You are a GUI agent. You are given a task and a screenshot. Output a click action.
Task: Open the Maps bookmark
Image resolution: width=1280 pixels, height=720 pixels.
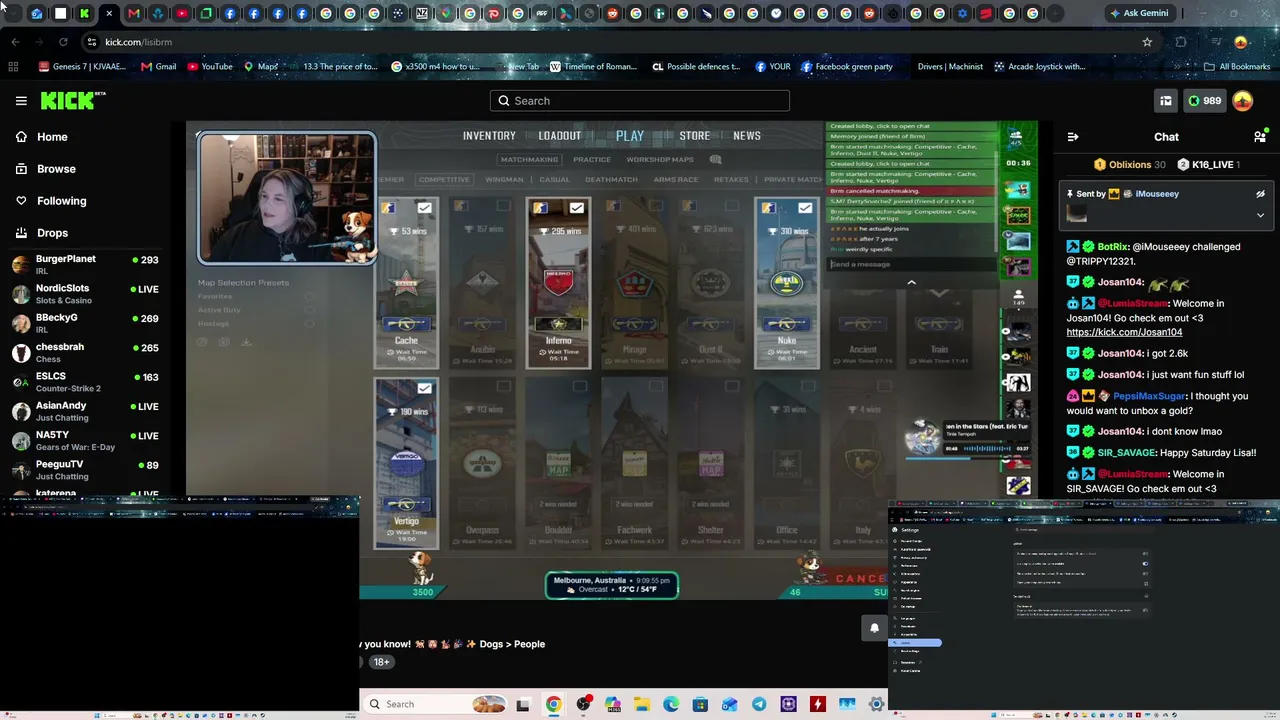(261, 67)
